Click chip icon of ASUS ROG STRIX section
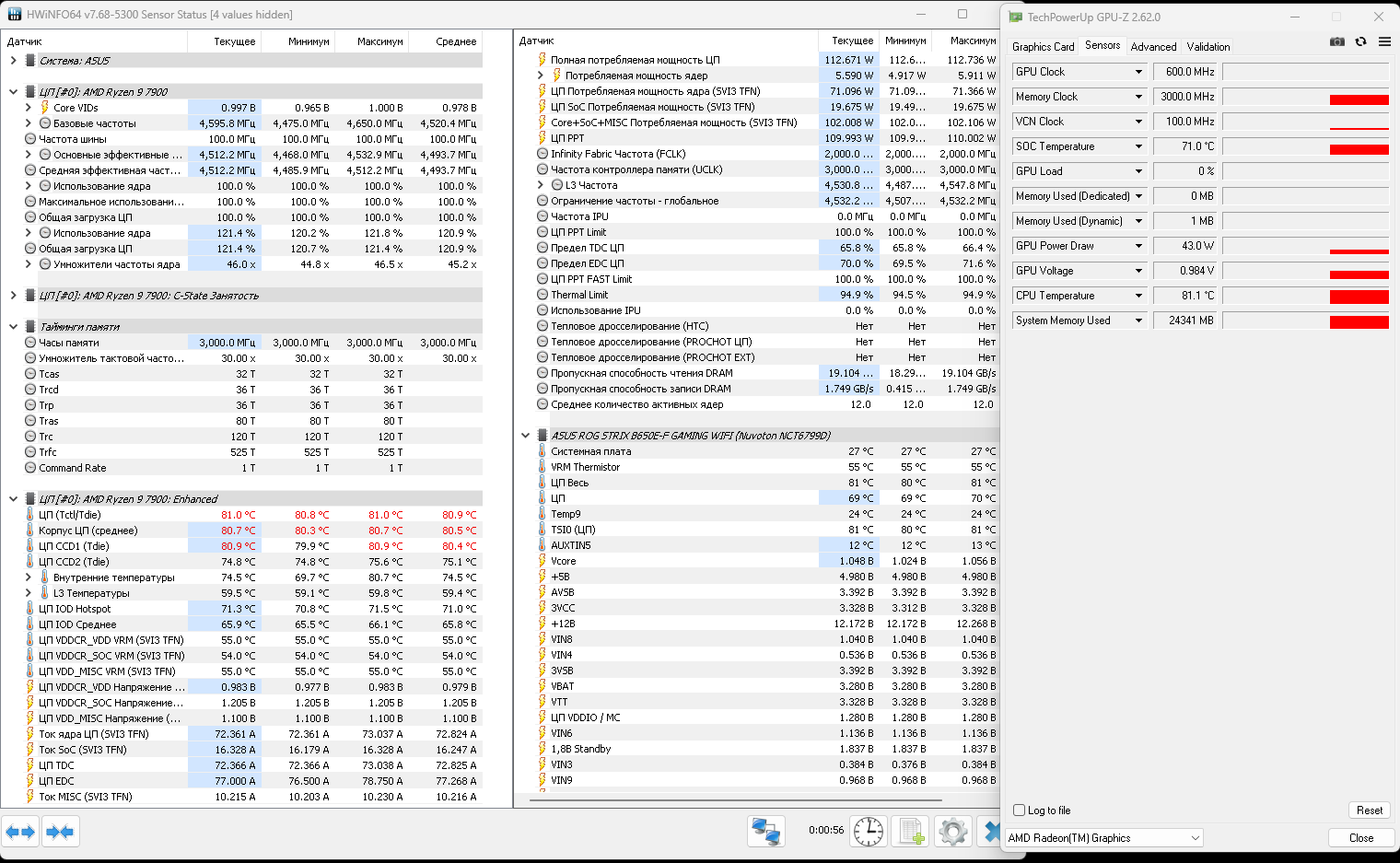1400x863 pixels. [542, 436]
